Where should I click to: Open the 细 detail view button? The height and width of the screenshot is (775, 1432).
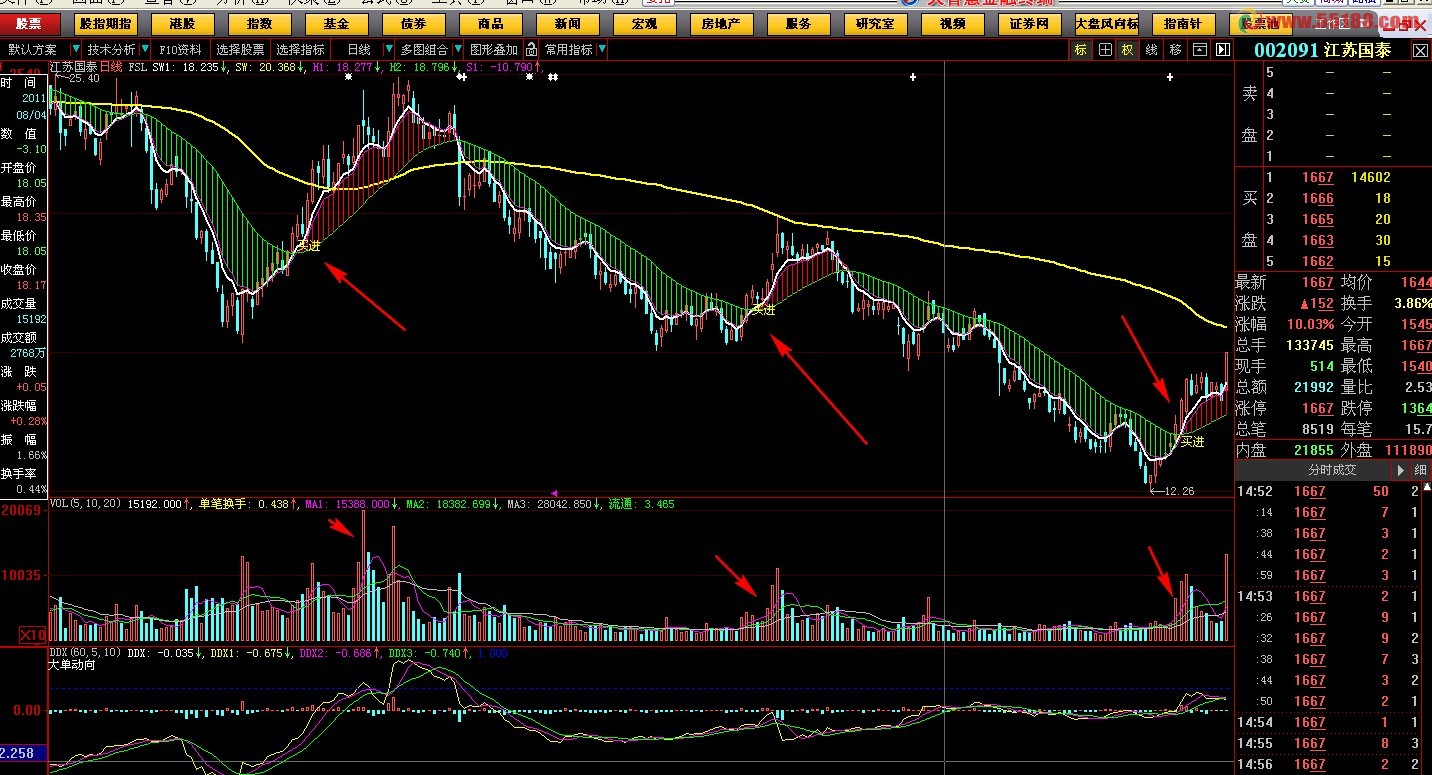[1420, 469]
